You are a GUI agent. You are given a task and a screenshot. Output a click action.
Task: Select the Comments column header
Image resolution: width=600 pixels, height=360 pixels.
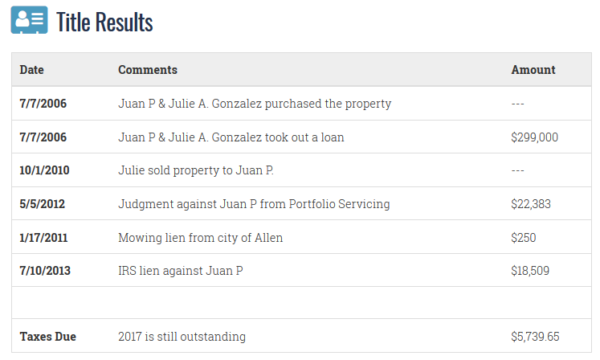(x=148, y=70)
